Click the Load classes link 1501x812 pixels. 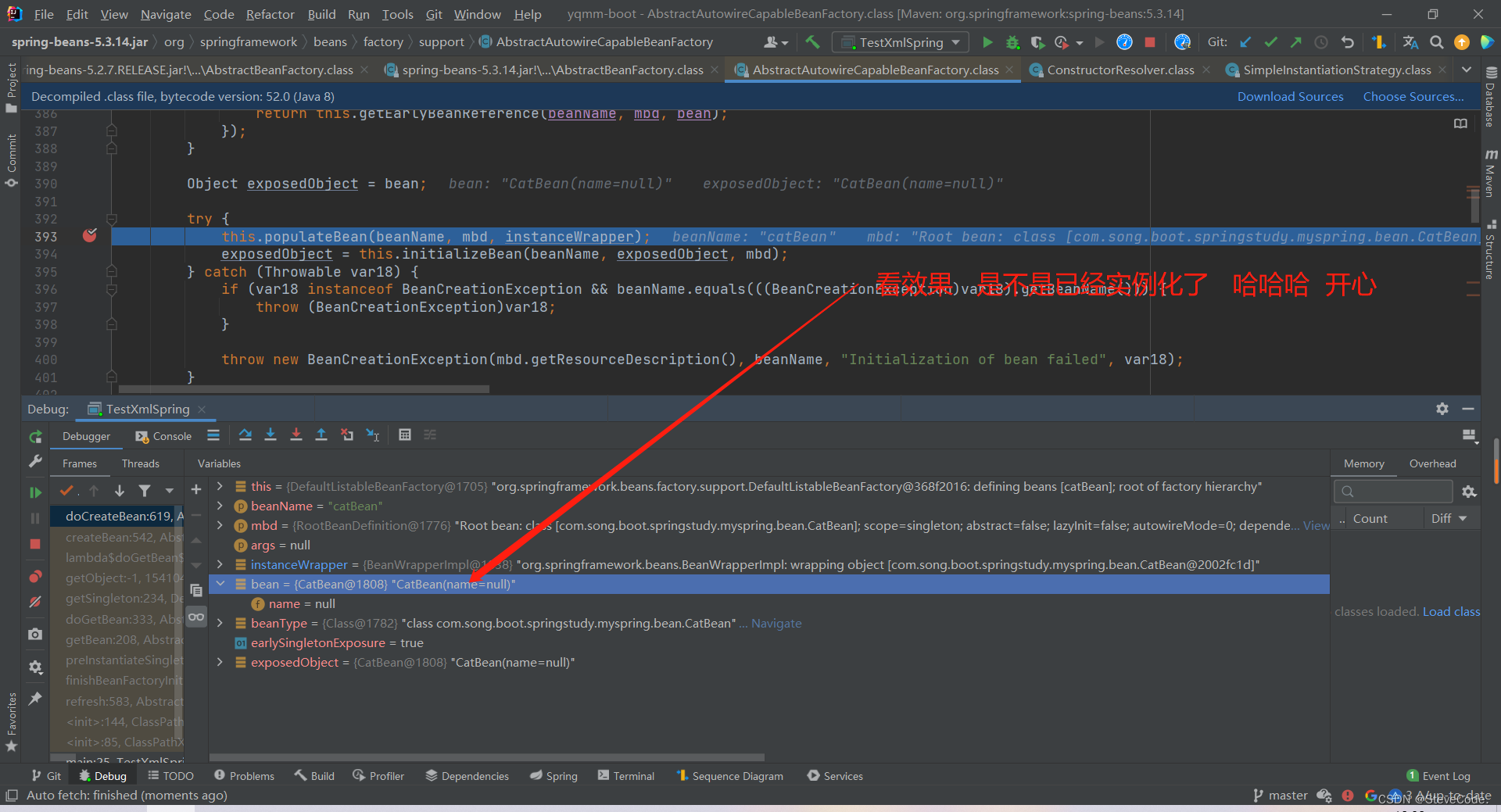pyautogui.click(x=1451, y=611)
